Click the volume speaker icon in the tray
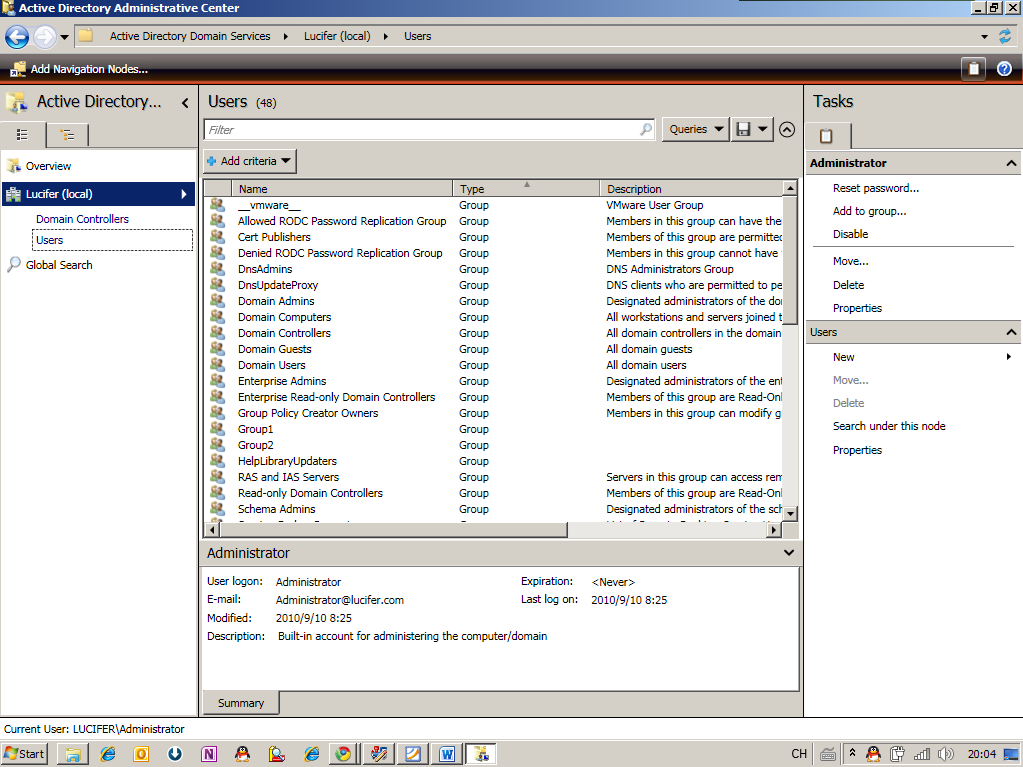Viewport: 1023px width, 767px height. (x=945, y=754)
